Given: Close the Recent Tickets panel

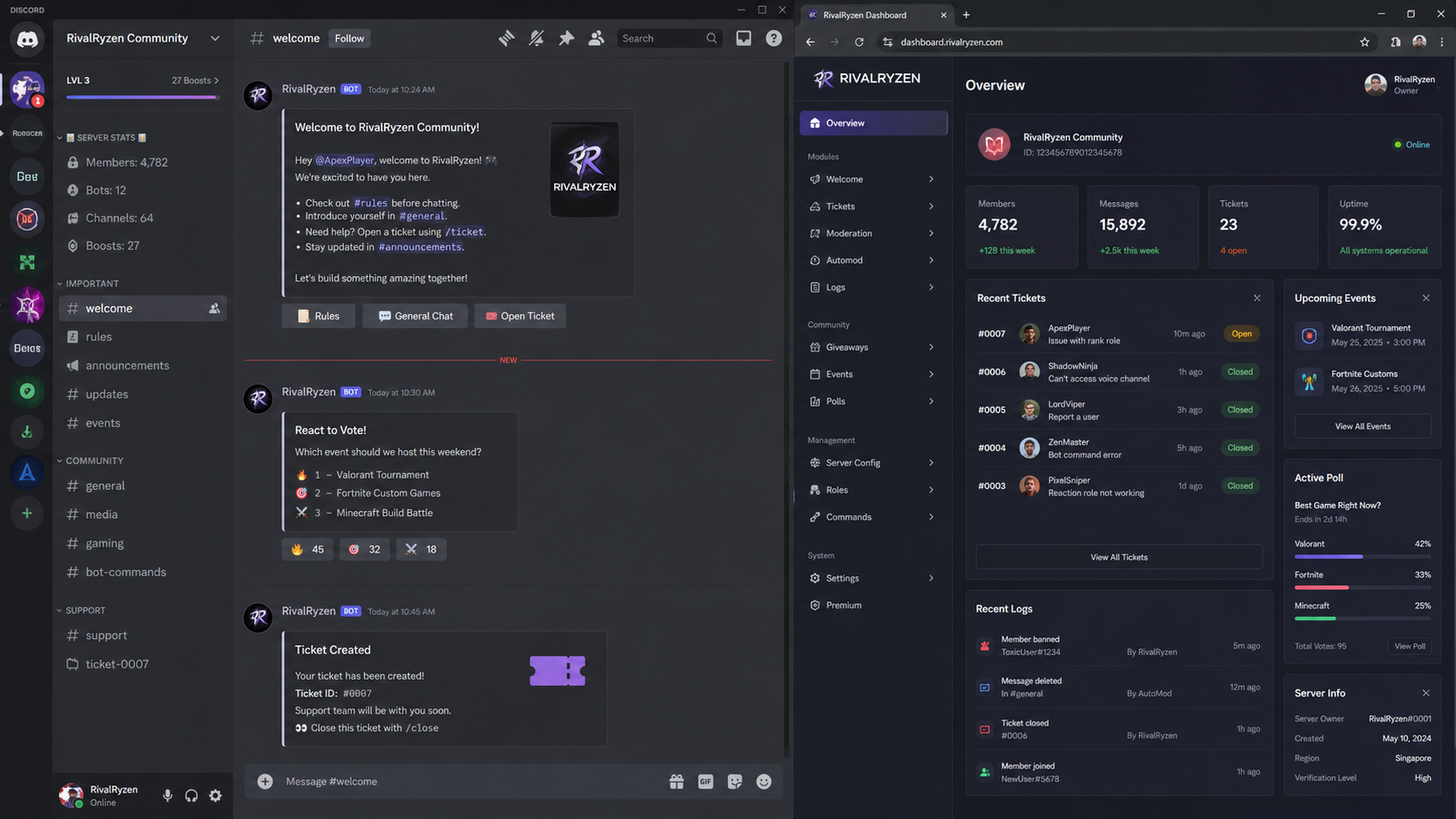Looking at the screenshot, I should pos(1257,298).
